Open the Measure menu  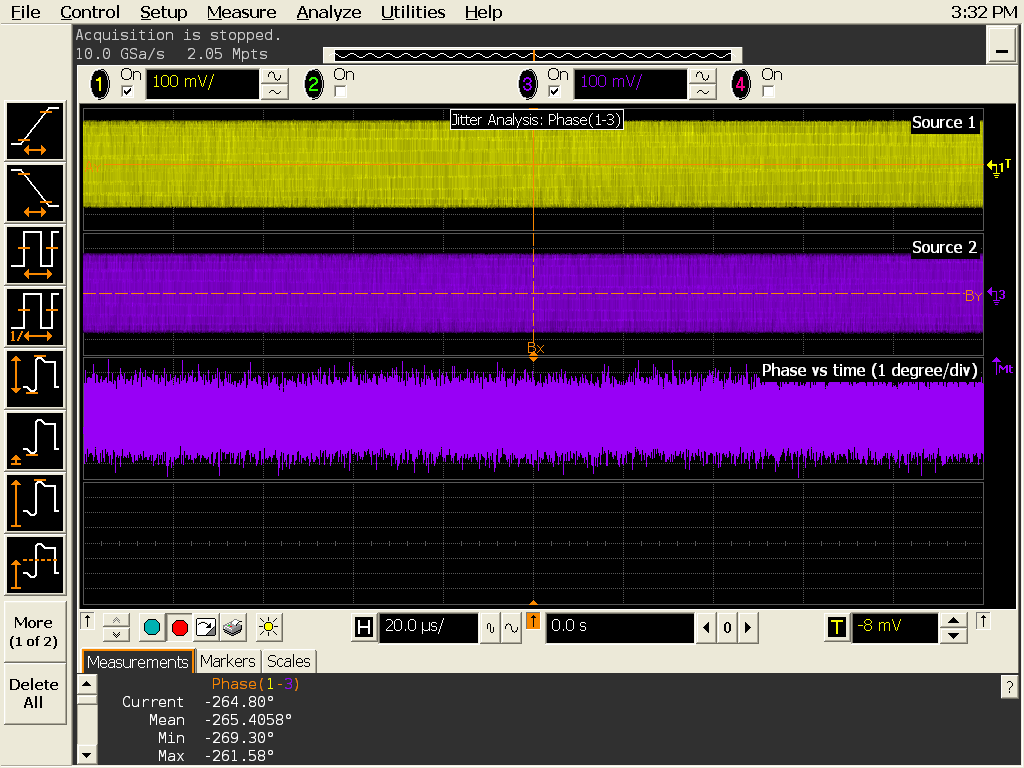click(242, 12)
